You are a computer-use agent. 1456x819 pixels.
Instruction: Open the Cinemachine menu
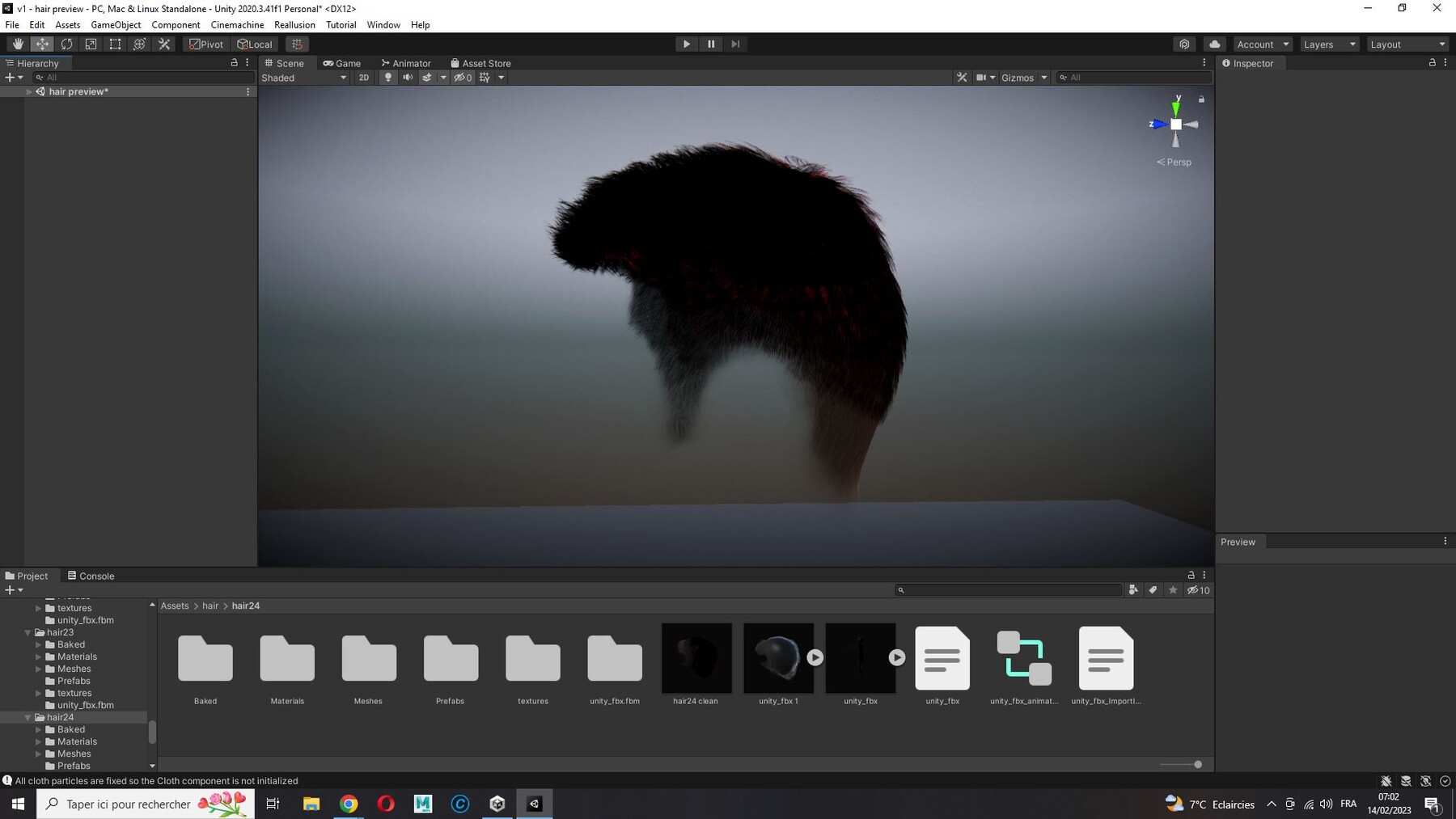[x=237, y=25]
